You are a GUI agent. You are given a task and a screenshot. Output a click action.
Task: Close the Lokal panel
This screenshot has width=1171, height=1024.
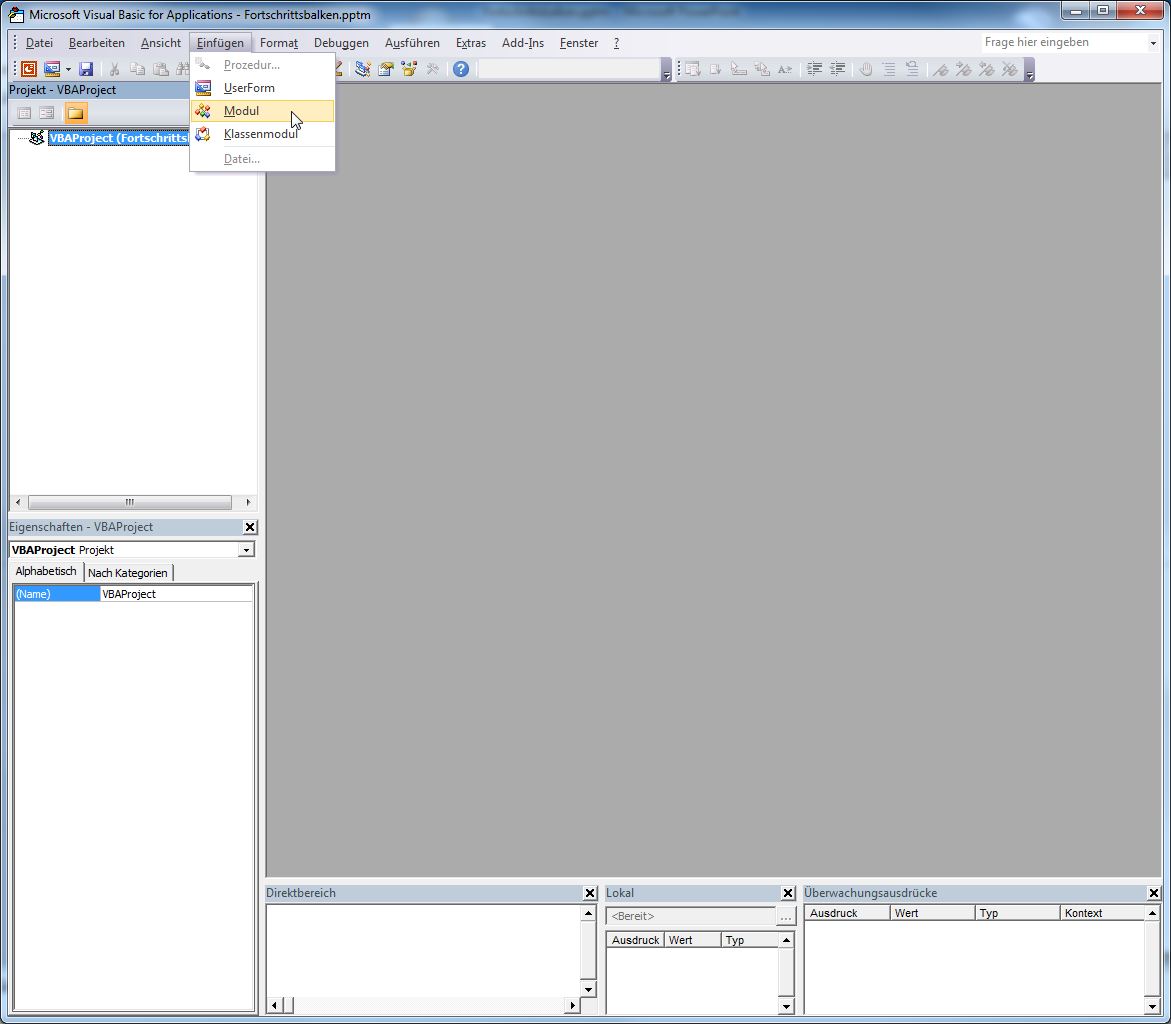(788, 893)
